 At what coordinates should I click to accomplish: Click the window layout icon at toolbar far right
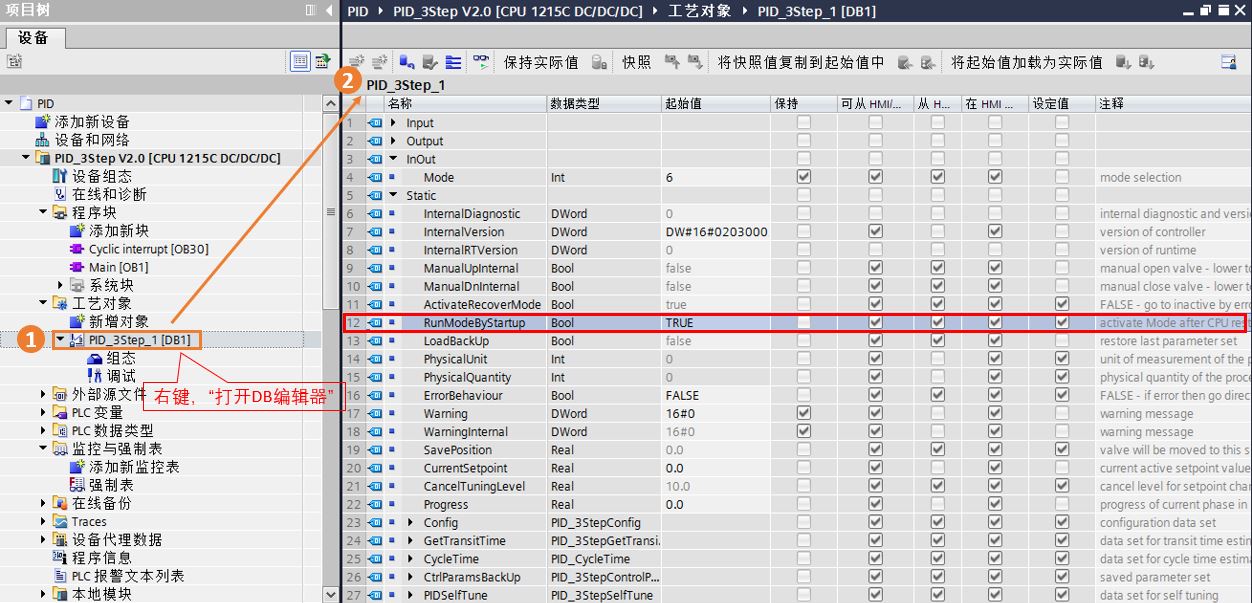pos(1229,62)
